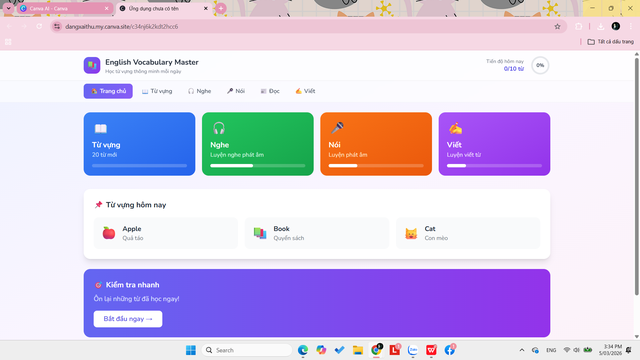The height and width of the screenshot is (360, 640).
Task: Open the apps grid in the bookmarks bar
Action: tap(8, 42)
